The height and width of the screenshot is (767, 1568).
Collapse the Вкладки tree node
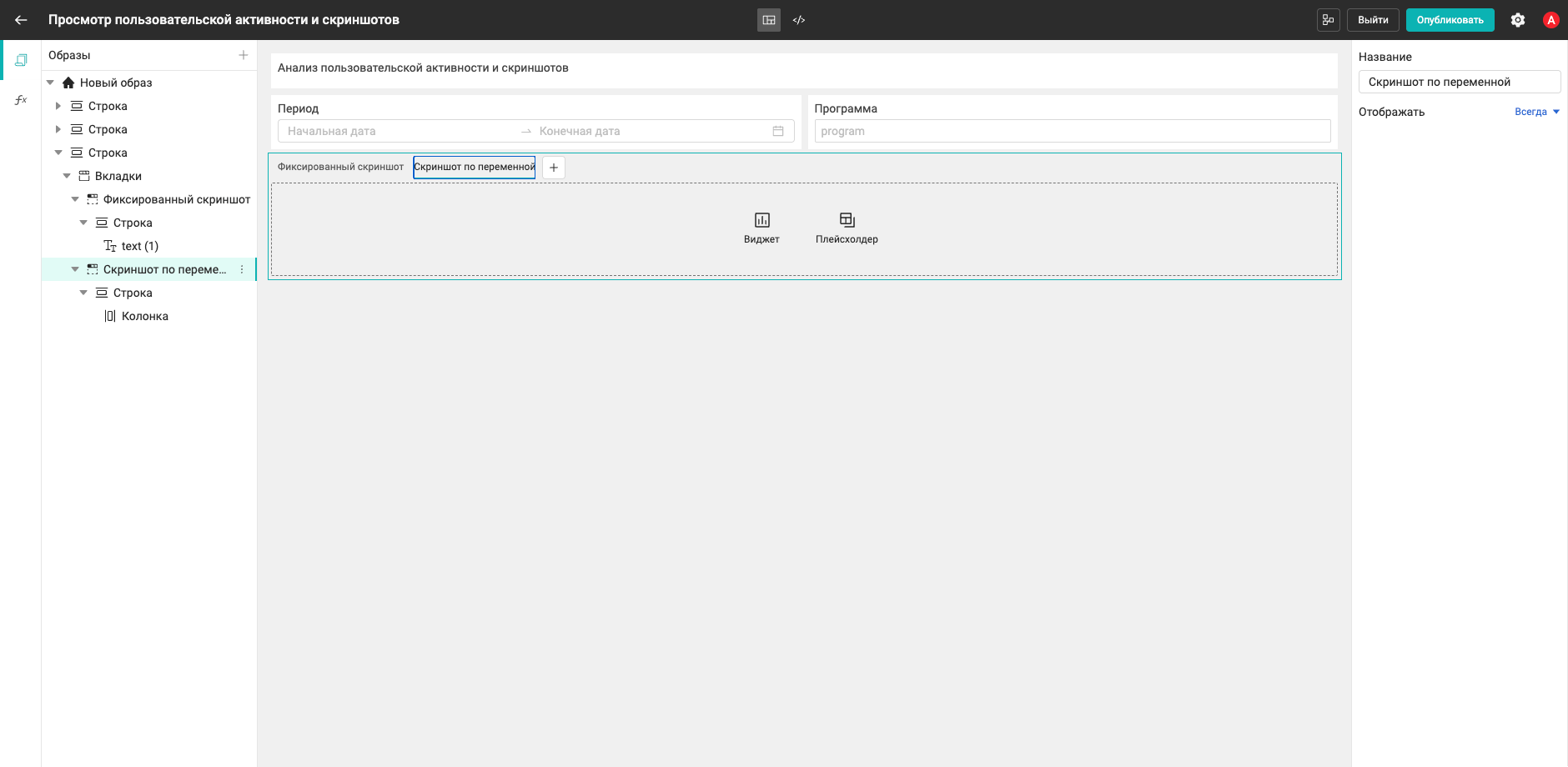pos(67,176)
